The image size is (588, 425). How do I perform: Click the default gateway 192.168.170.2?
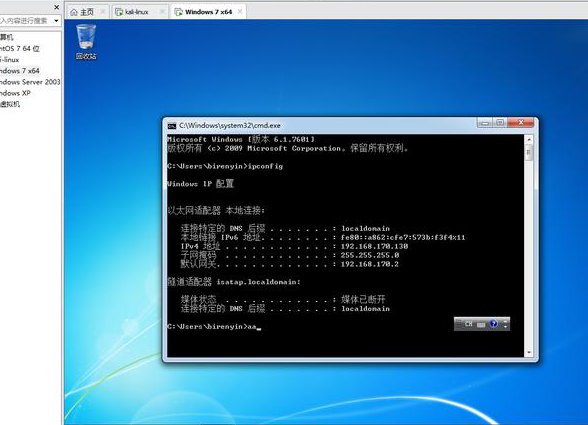pos(369,264)
